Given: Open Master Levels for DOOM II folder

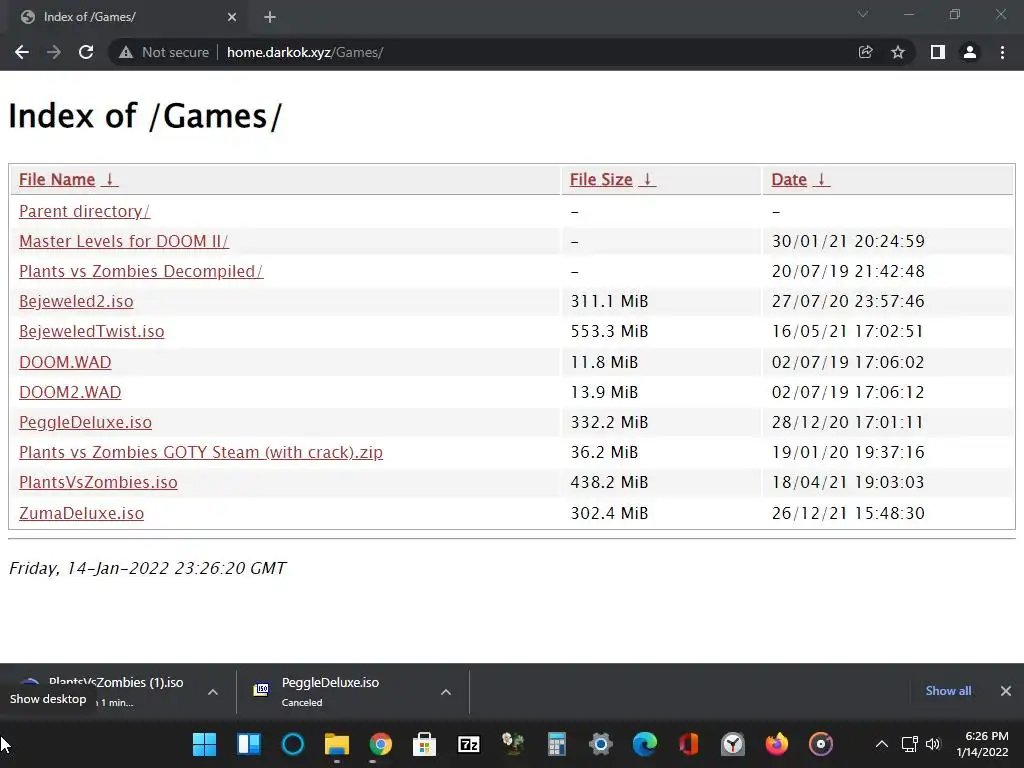Looking at the screenshot, I should pos(123,241).
